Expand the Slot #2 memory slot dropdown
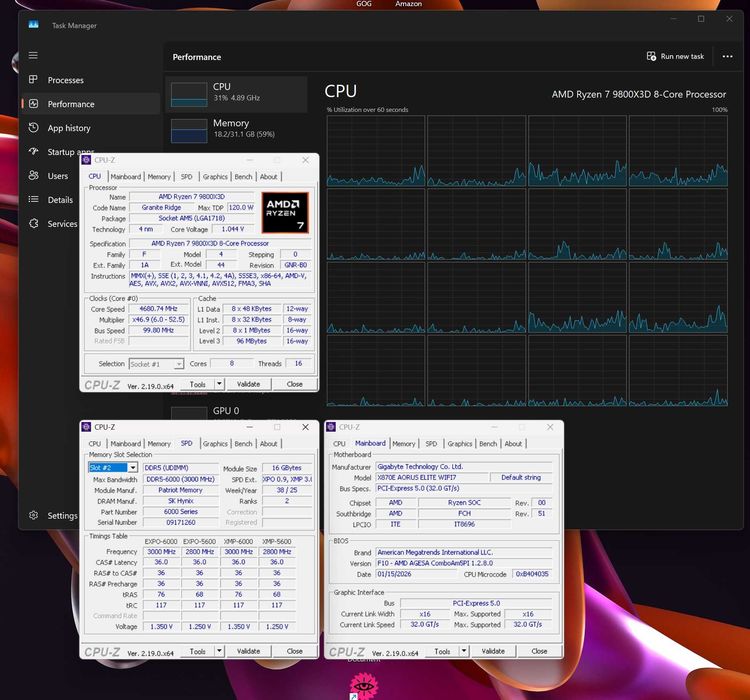 tap(132, 467)
